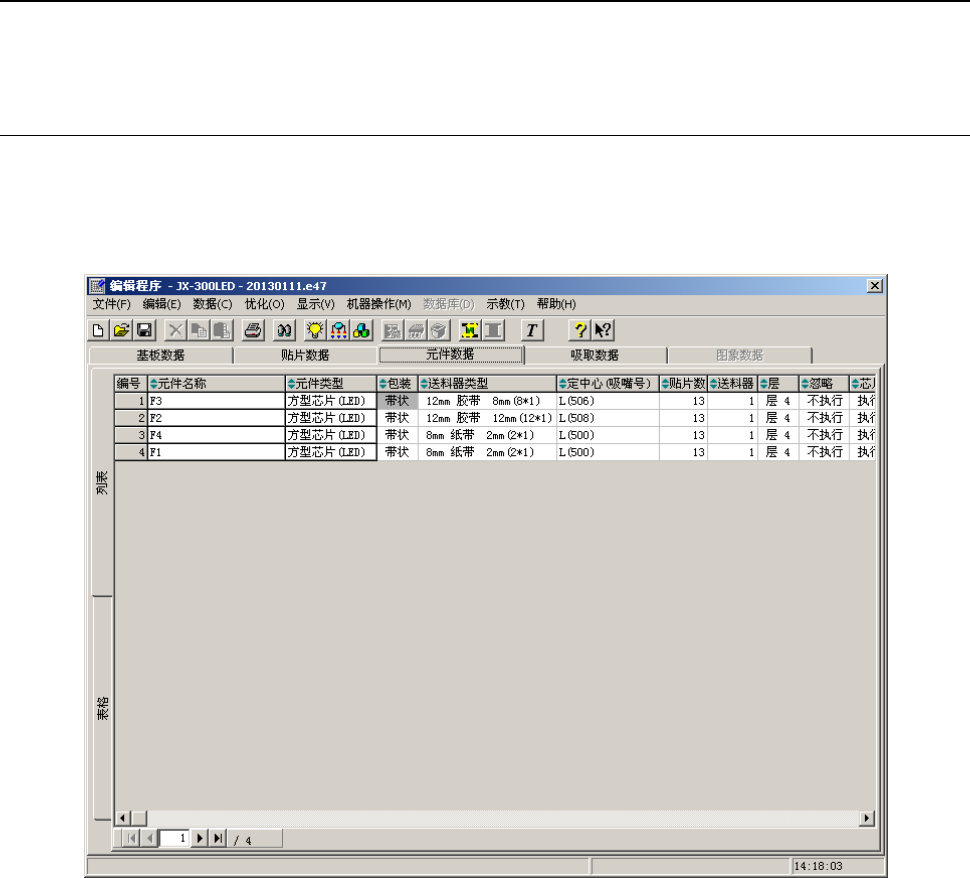The image size is (970, 878).
Task: Click the L(506) nozzle cell
Action: pyautogui.click(x=607, y=401)
